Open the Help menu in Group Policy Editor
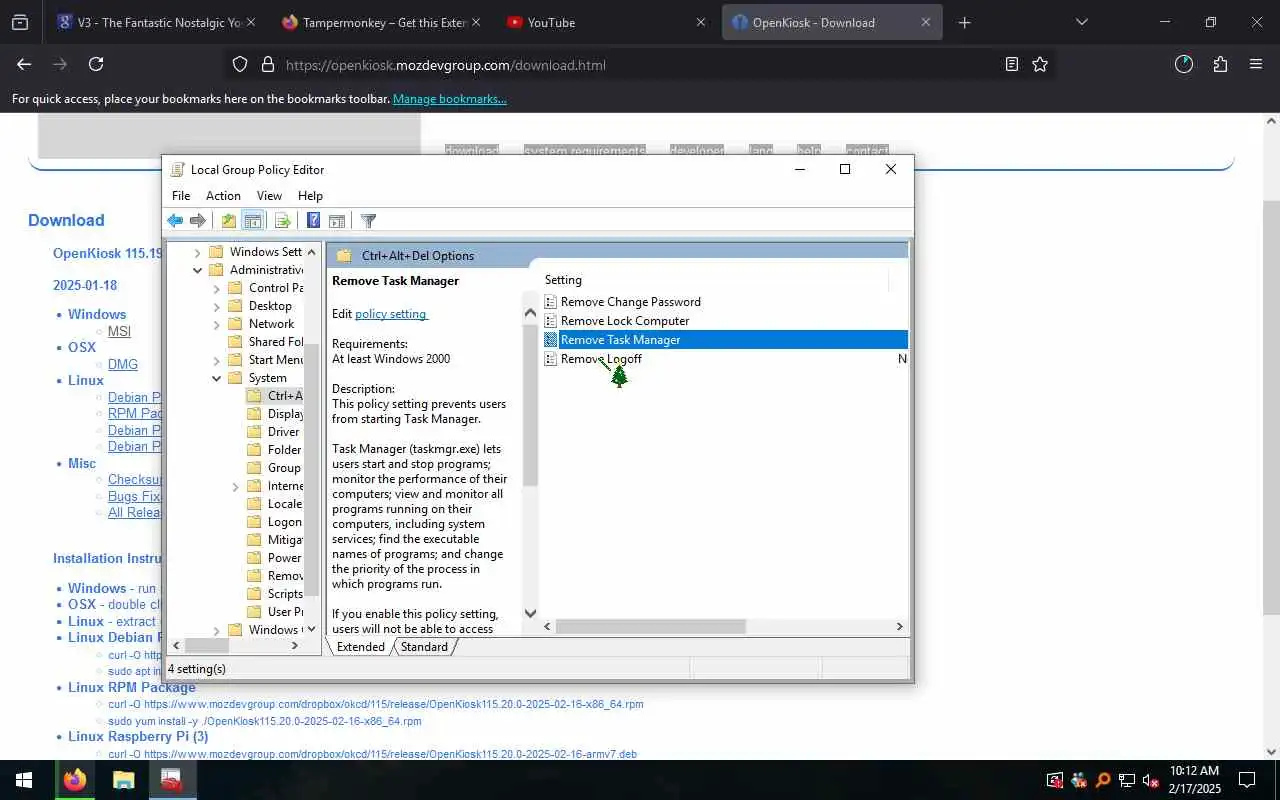This screenshot has width=1280, height=800. (x=310, y=196)
